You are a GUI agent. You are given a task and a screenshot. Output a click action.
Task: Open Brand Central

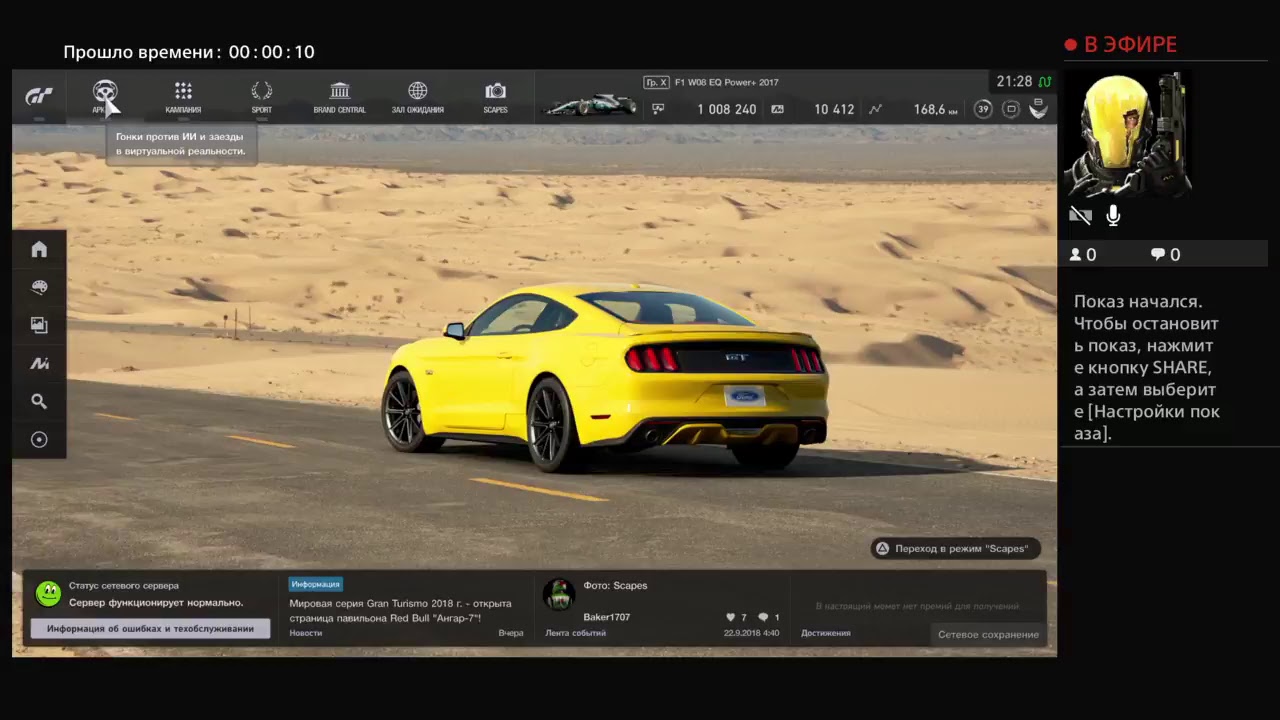tap(339, 97)
